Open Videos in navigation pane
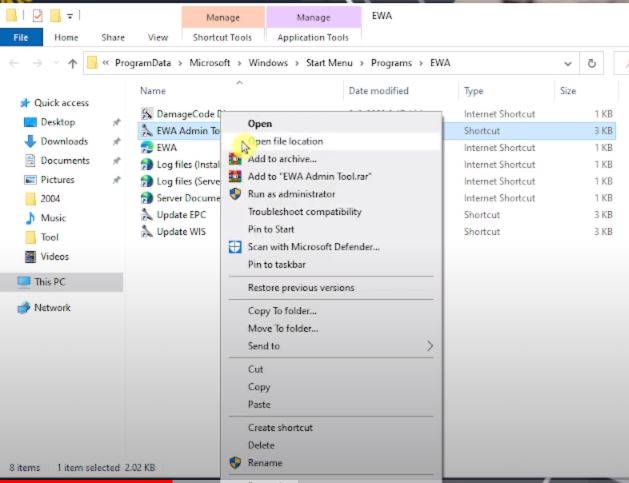Viewport: 629px width, 483px height. (55, 256)
